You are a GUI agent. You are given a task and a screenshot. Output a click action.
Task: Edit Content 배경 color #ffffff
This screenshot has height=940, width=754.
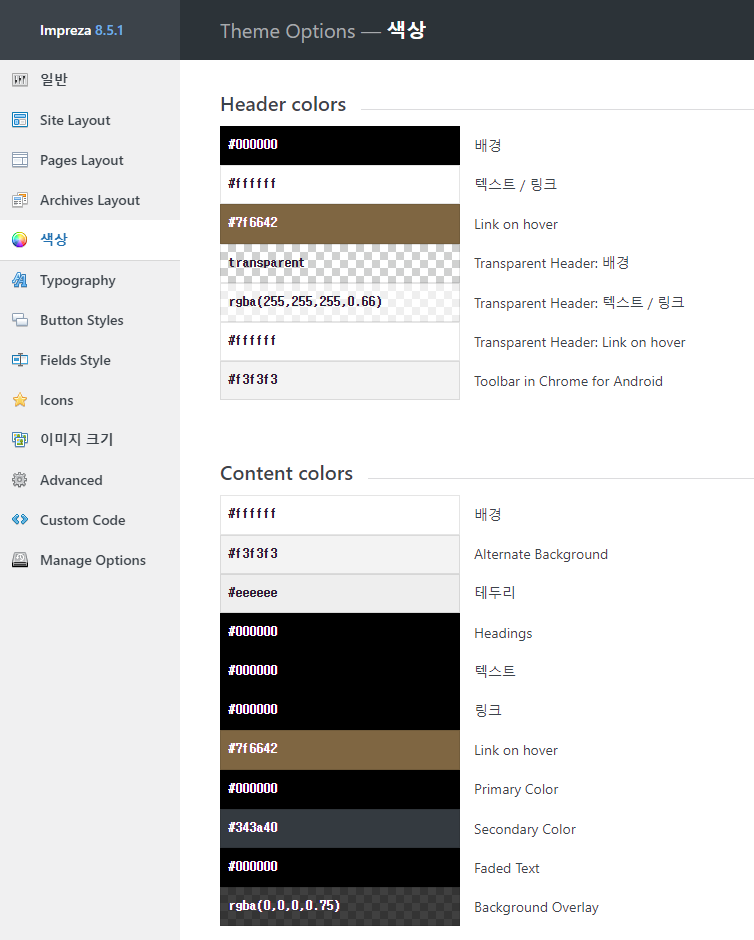340,514
